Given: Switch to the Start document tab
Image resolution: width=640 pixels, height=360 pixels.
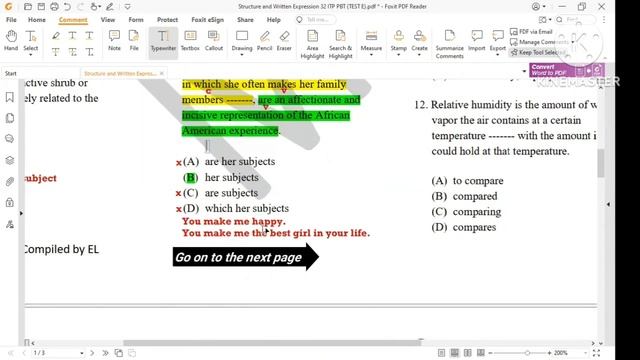Looking at the screenshot, I should coord(11,73).
